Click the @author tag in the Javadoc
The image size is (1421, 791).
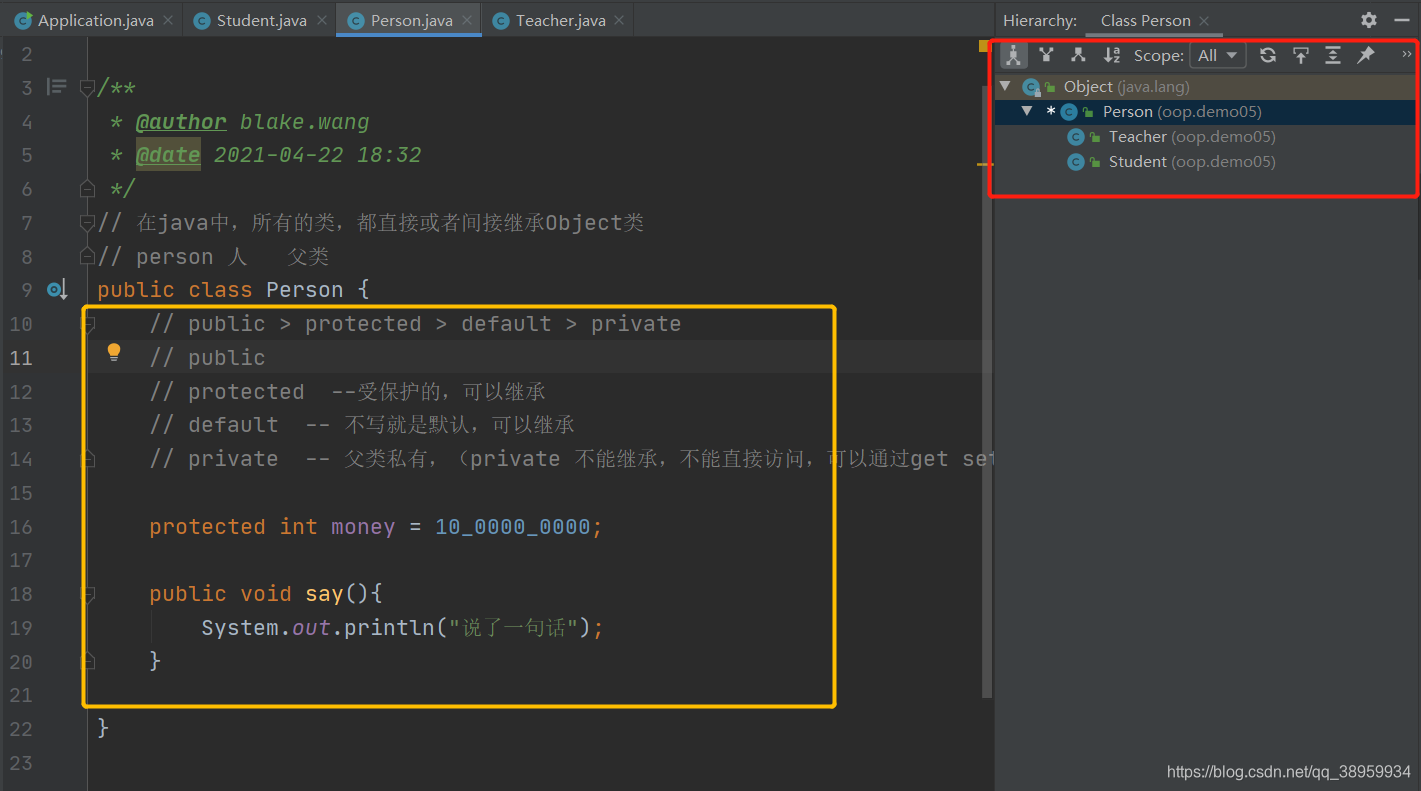click(x=181, y=122)
